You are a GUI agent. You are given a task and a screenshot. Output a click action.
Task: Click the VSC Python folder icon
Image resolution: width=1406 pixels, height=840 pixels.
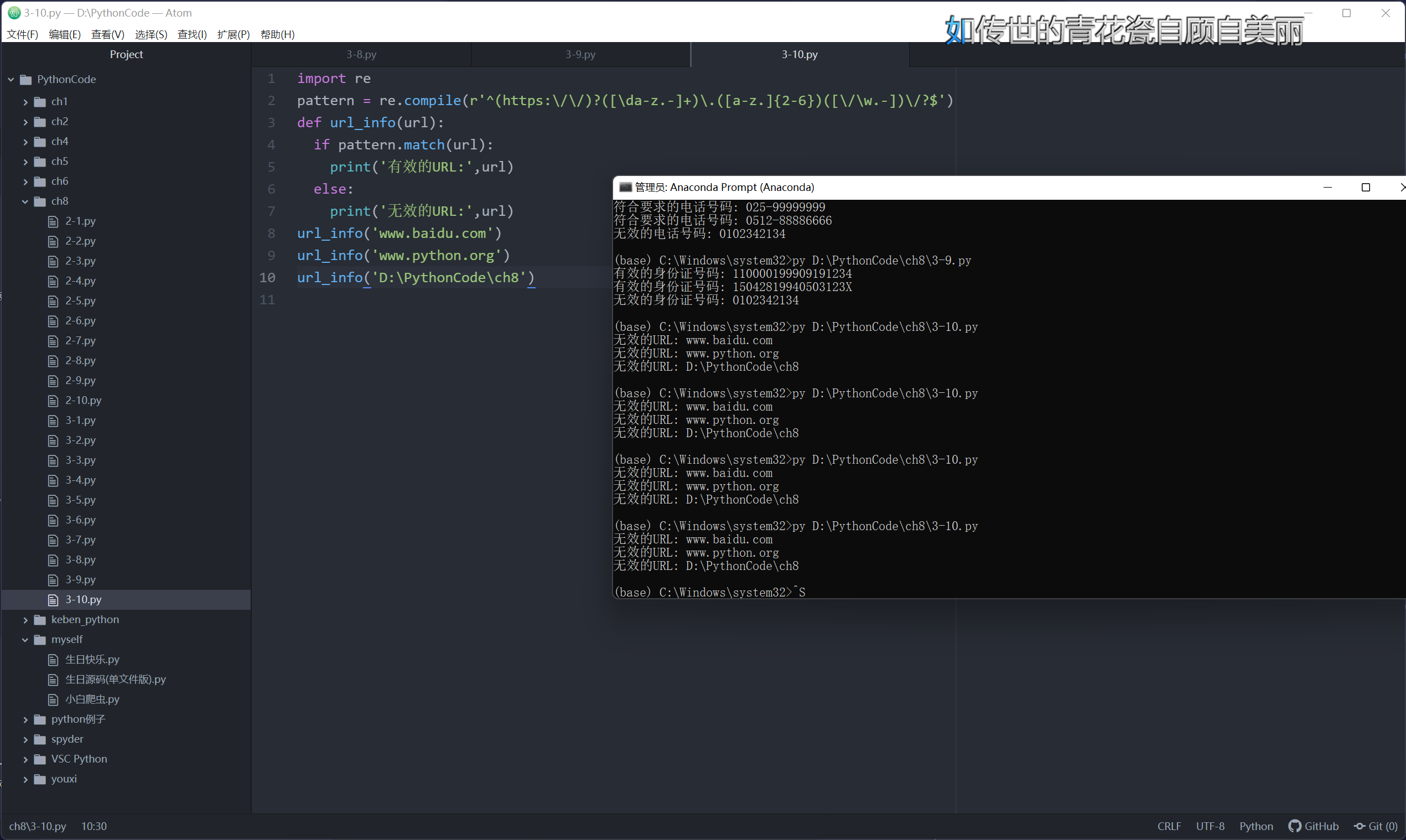coord(40,760)
